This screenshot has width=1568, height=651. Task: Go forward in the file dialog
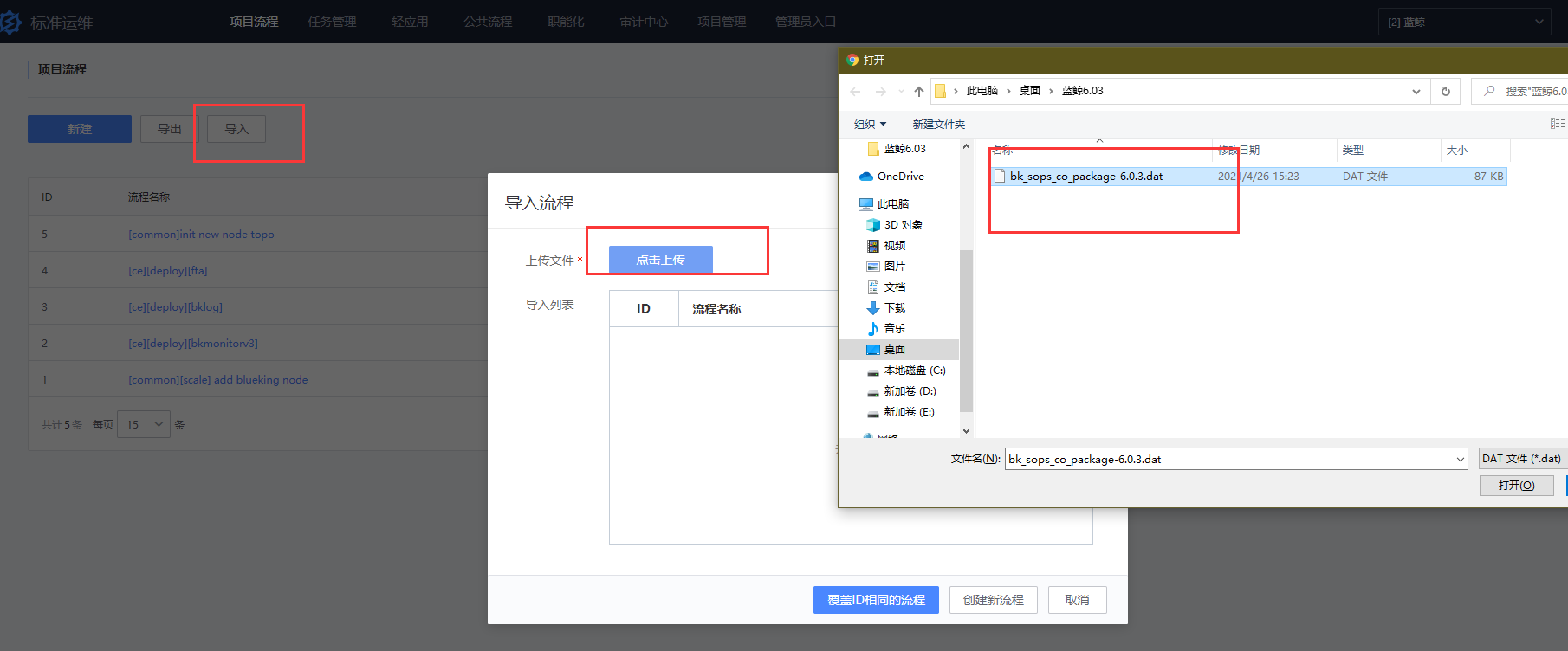click(x=880, y=91)
